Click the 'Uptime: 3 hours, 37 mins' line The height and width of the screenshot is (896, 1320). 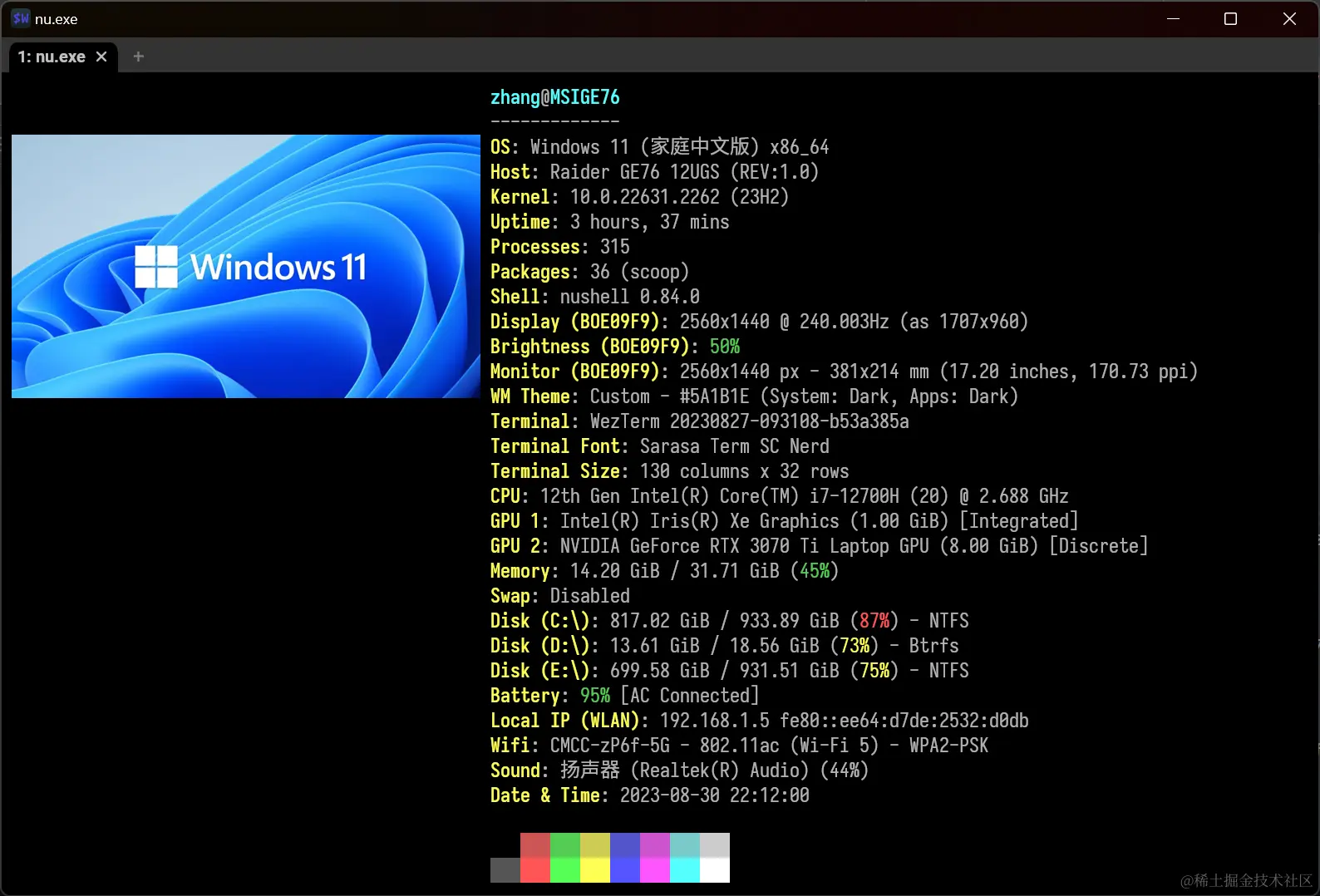pos(609,222)
